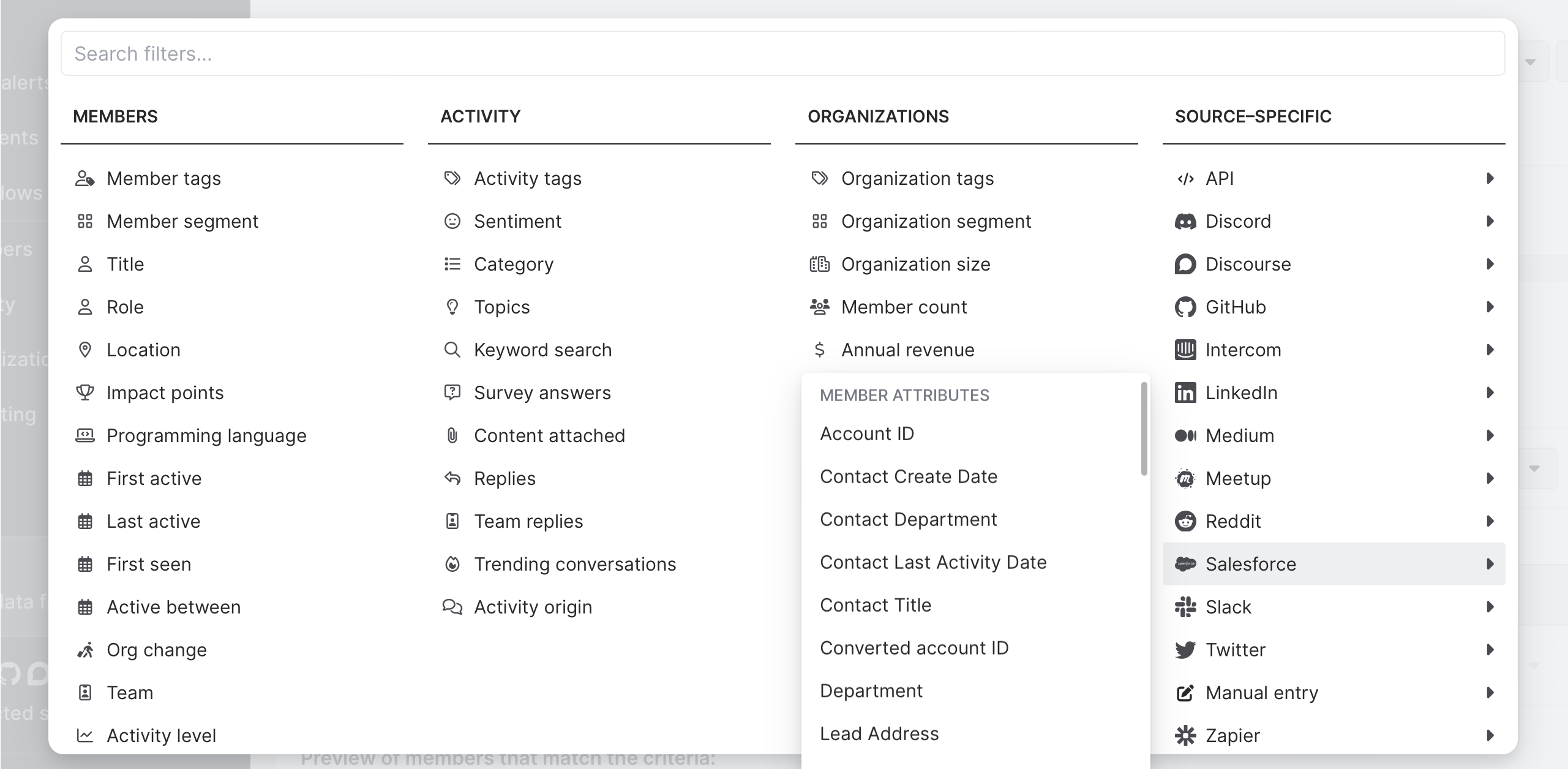Choose Converted account ID attribute
The image size is (1568, 769).
tap(913, 648)
